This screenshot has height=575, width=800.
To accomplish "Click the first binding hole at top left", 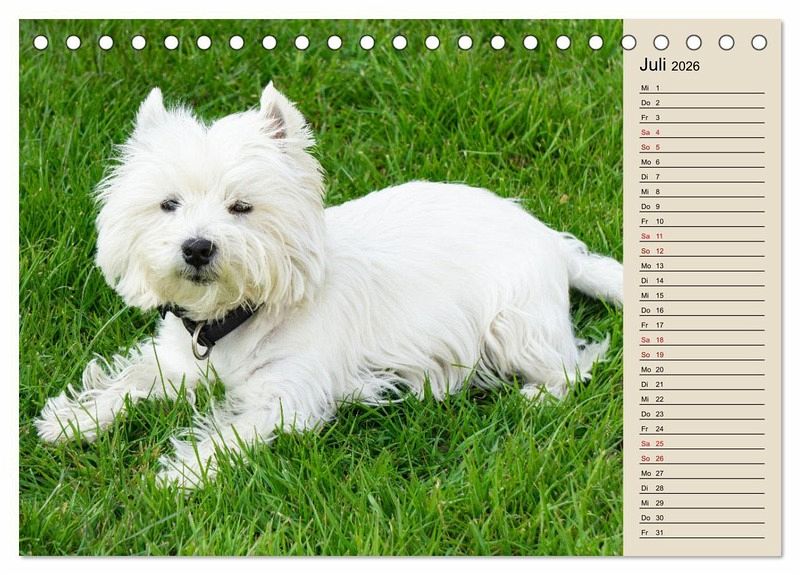I will click(x=41, y=42).
